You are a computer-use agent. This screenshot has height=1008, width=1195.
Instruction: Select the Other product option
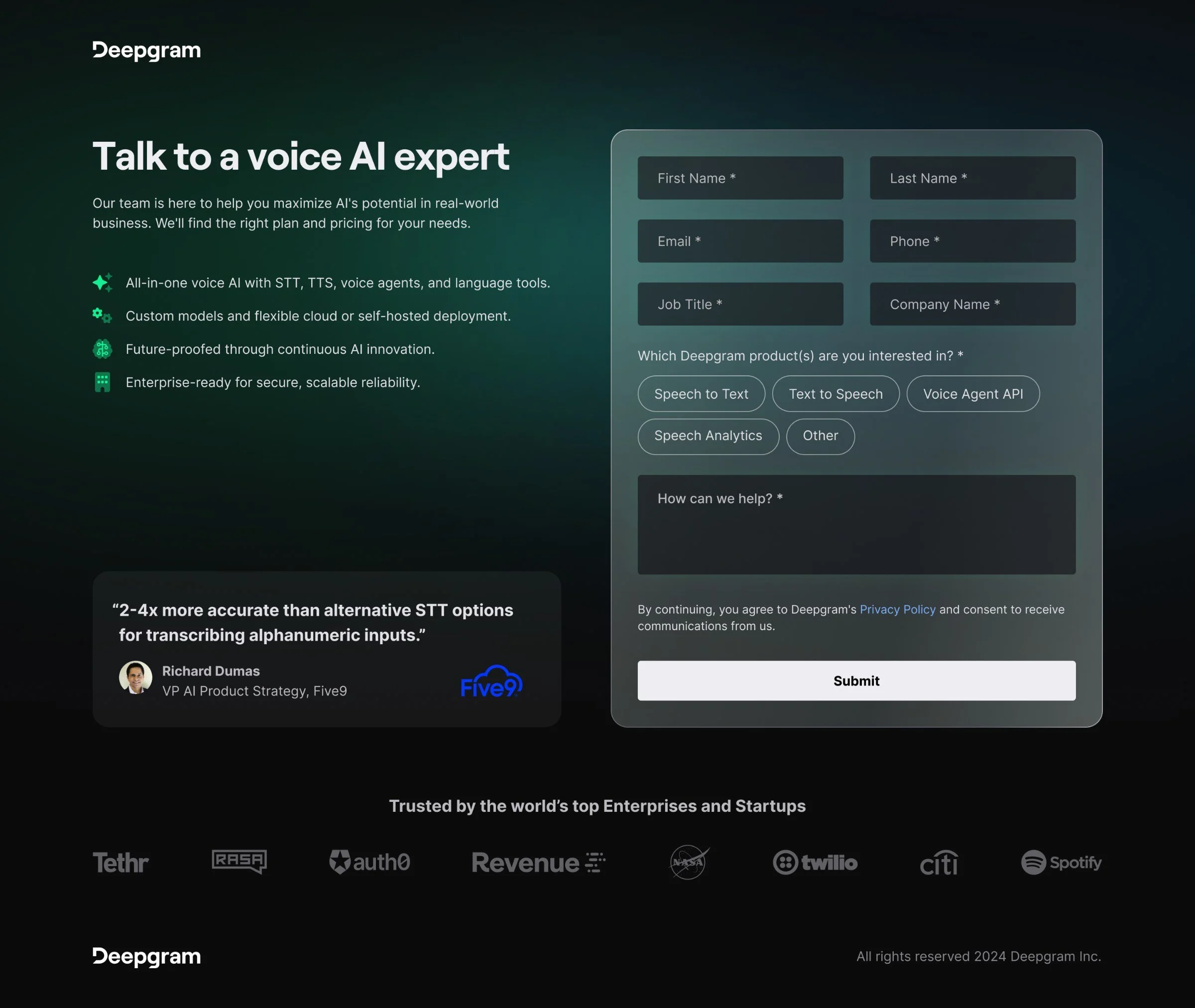[x=820, y=437]
